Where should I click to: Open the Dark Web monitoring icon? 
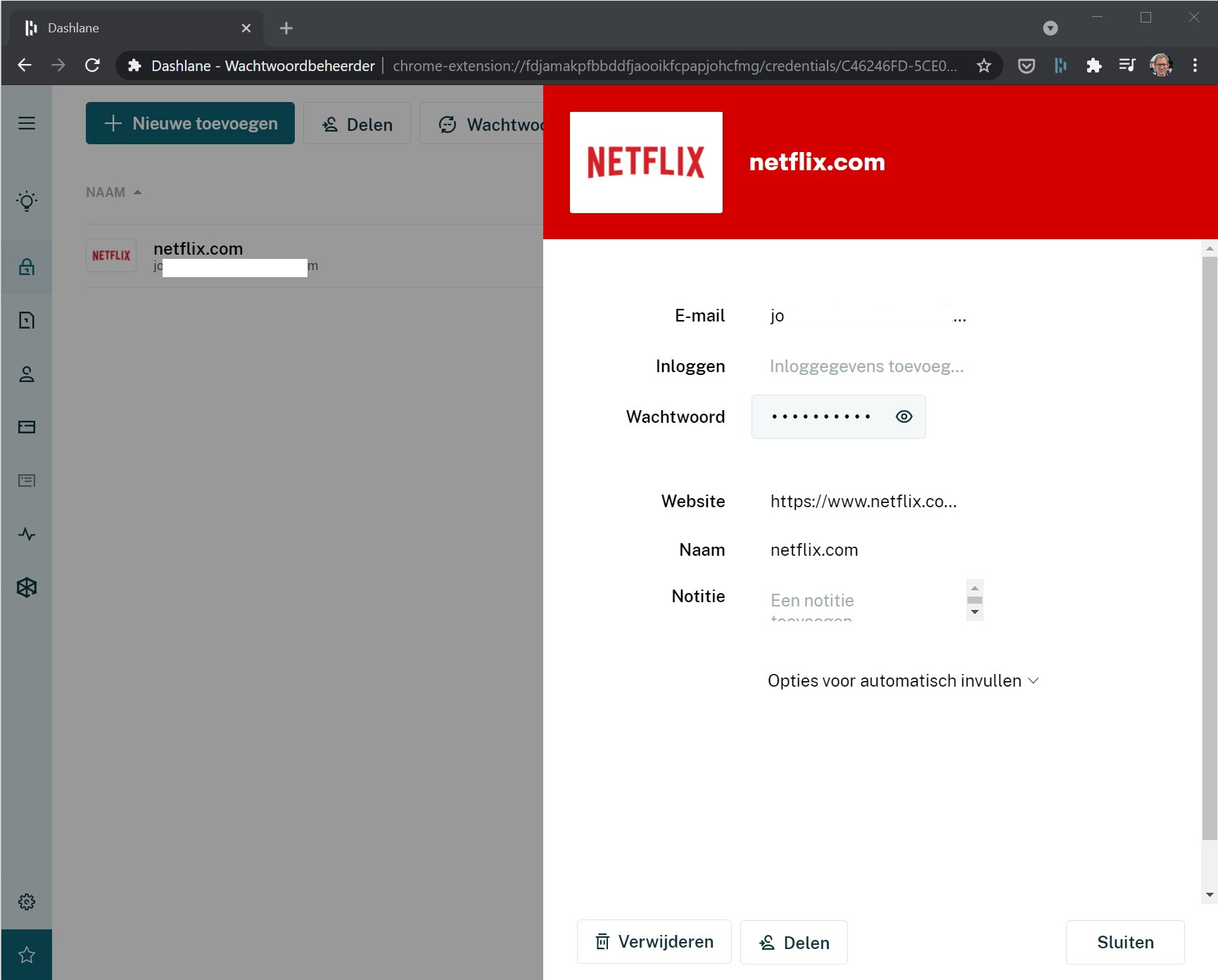point(27,587)
